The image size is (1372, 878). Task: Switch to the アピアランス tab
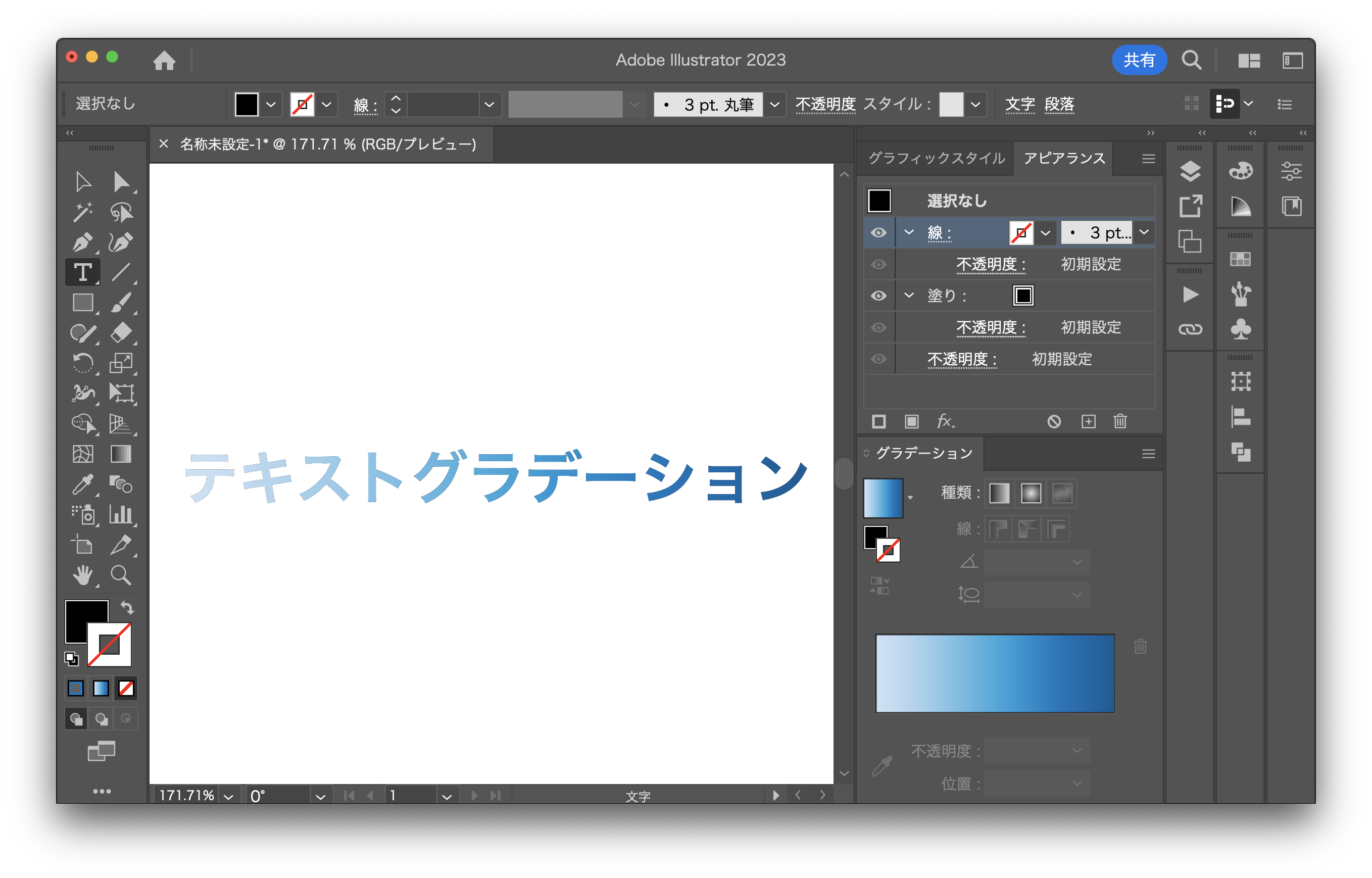1064,158
